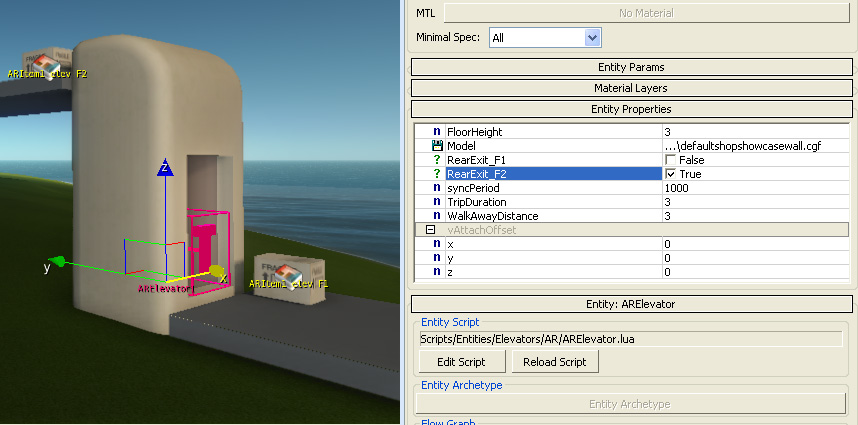The width and height of the screenshot is (858, 425).
Task: Collapse the Entity Properties rollup
Action: point(631,109)
